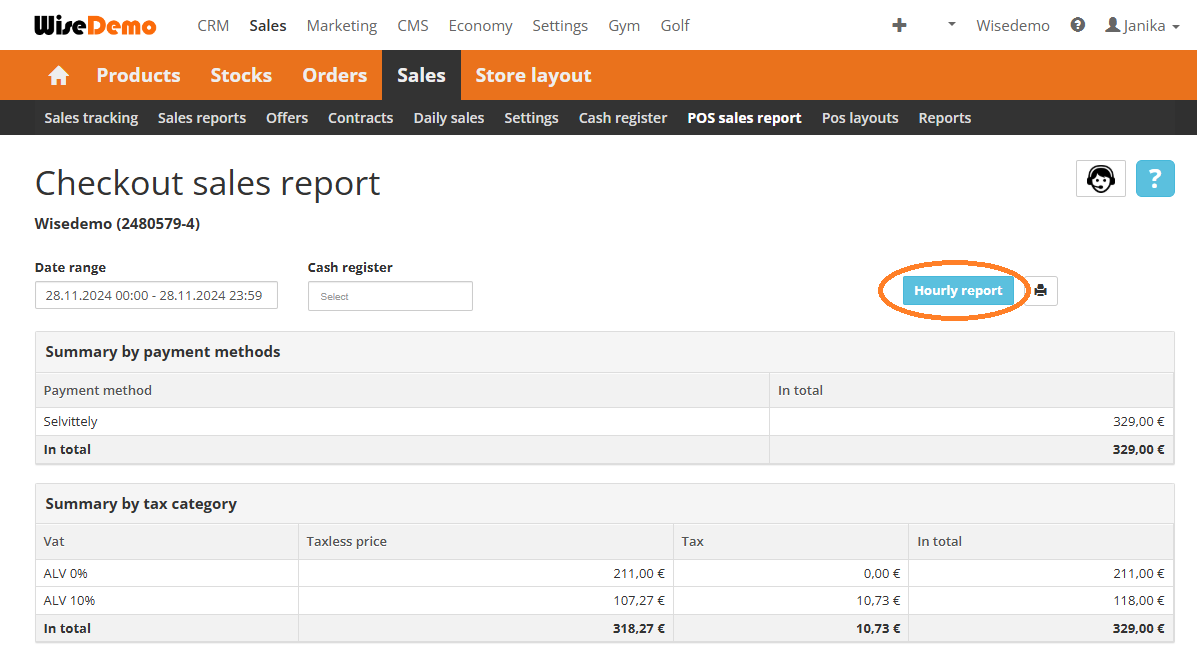1197x654 pixels.
Task: Select the Wisedemo account link
Action: click(1012, 25)
